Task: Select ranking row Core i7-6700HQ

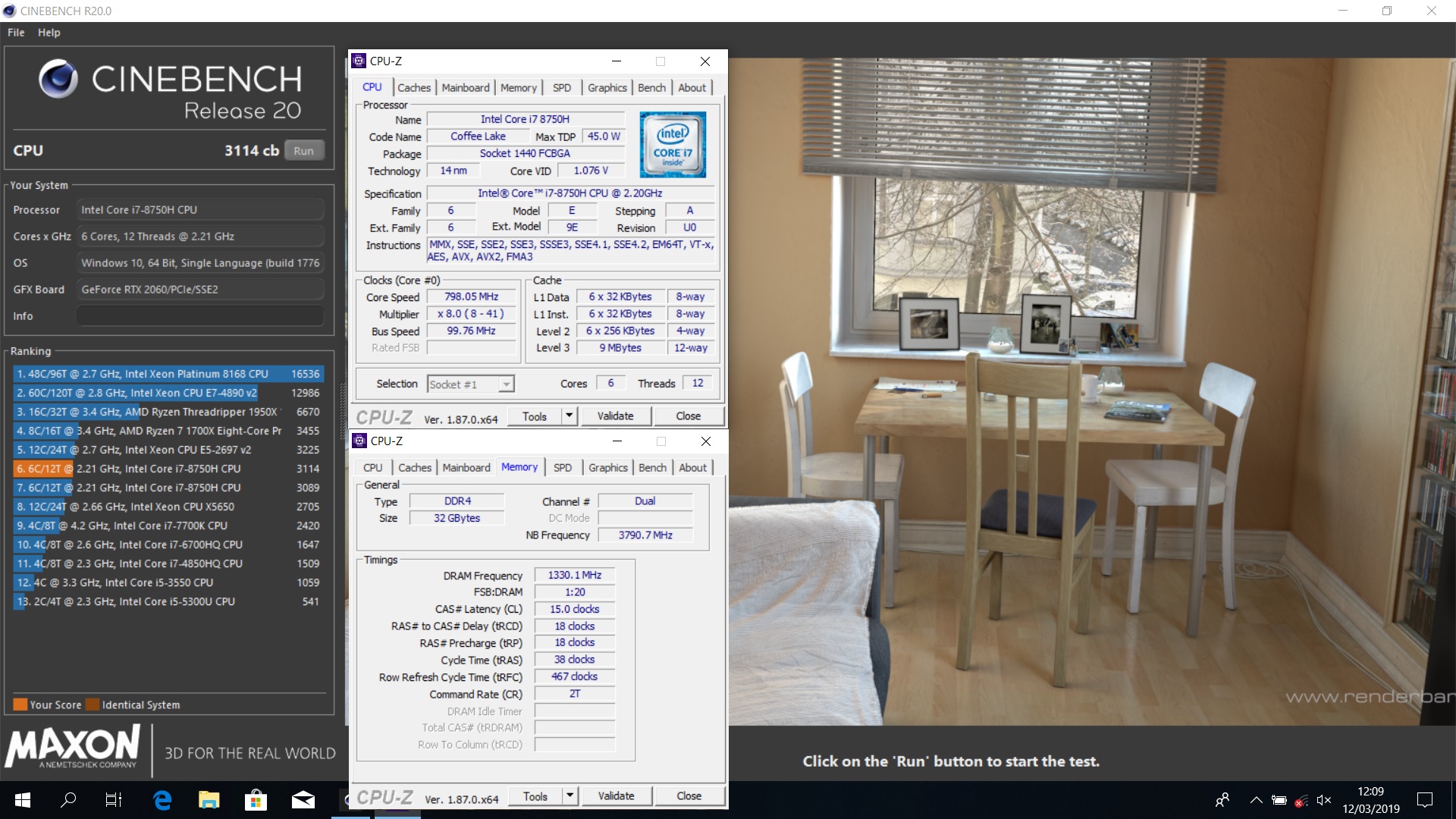Action: [168, 544]
